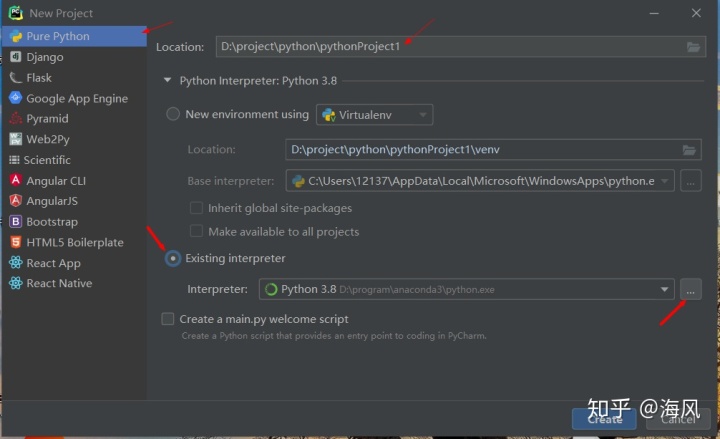This screenshot has width=720, height=439.
Task: Open the Virtualenv environment dropdown
Action: pyautogui.click(x=374, y=115)
